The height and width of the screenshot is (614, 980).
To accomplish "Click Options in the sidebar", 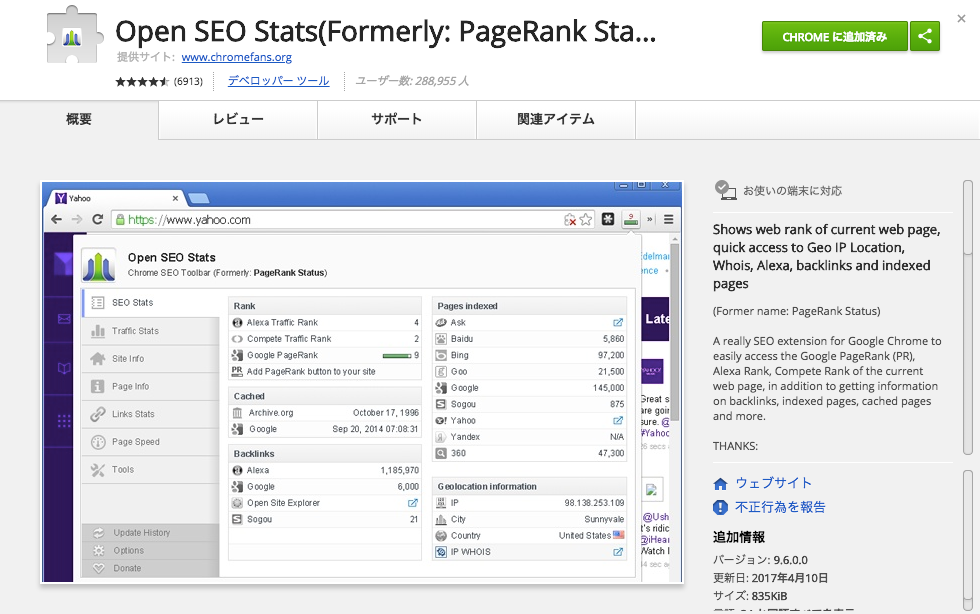I will [x=151, y=550].
